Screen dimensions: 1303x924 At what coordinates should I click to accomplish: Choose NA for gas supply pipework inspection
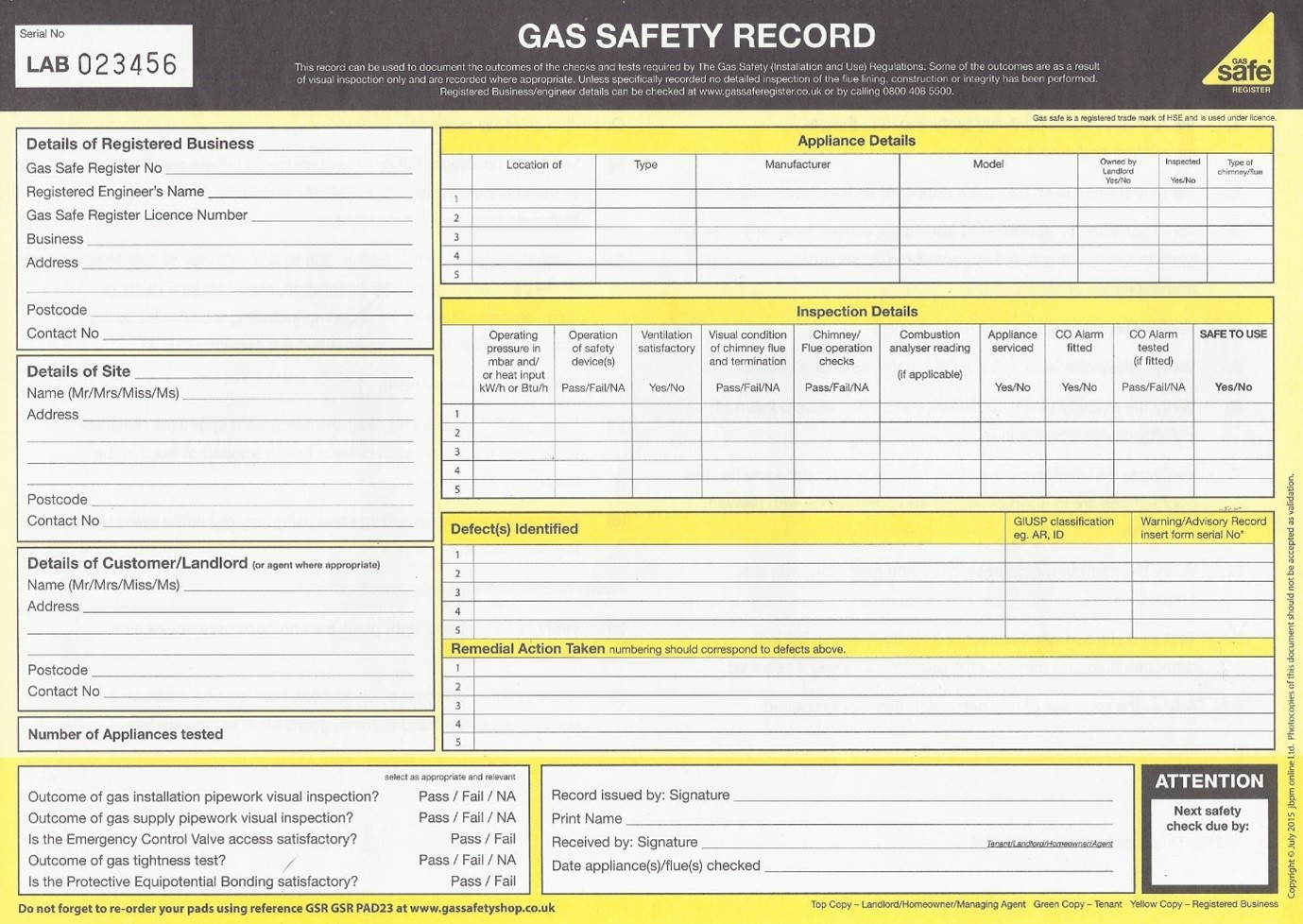[506, 817]
